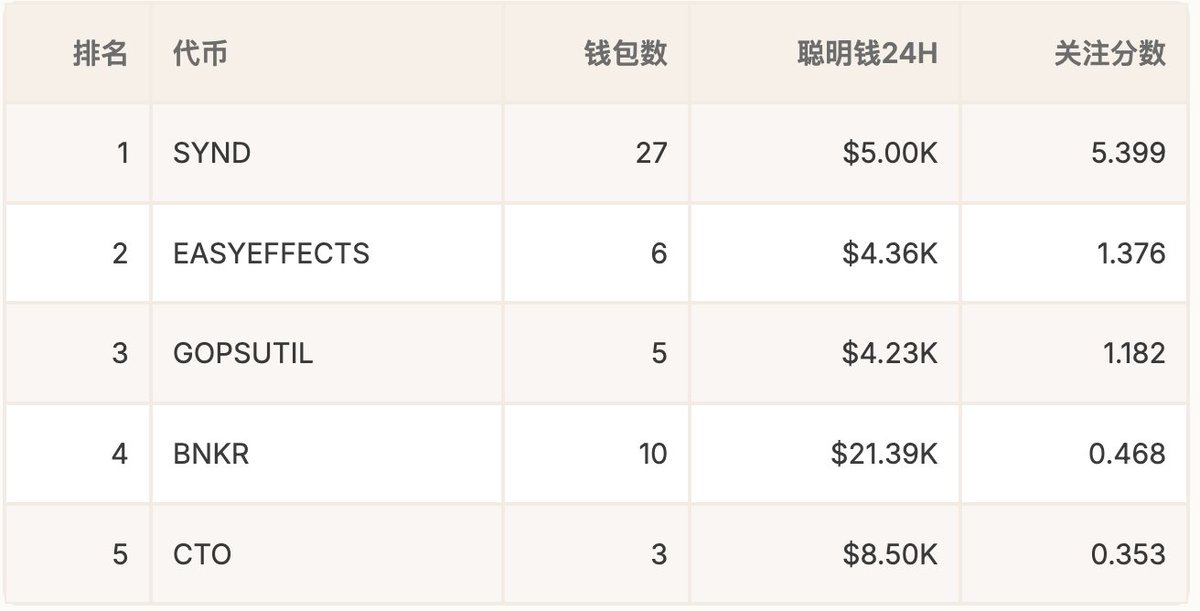Click the 1.376 attention score cell
The width and height of the screenshot is (1200, 611).
click(x=1131, y=254)
